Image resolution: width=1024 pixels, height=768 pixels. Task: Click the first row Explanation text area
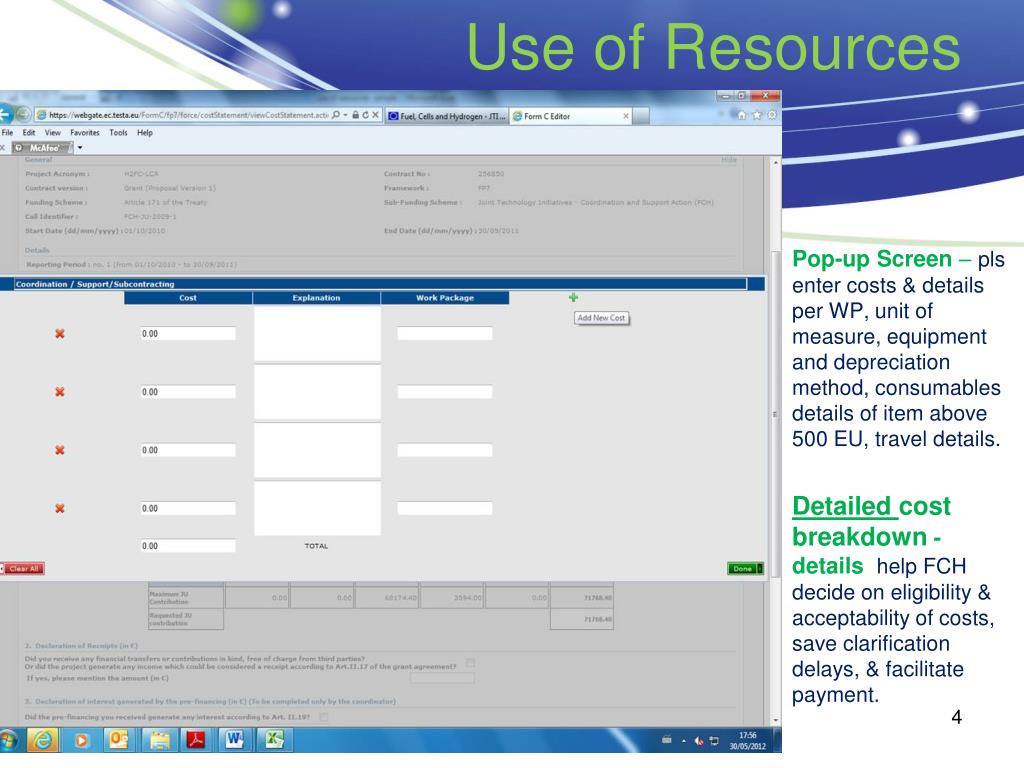click(317, 334)
